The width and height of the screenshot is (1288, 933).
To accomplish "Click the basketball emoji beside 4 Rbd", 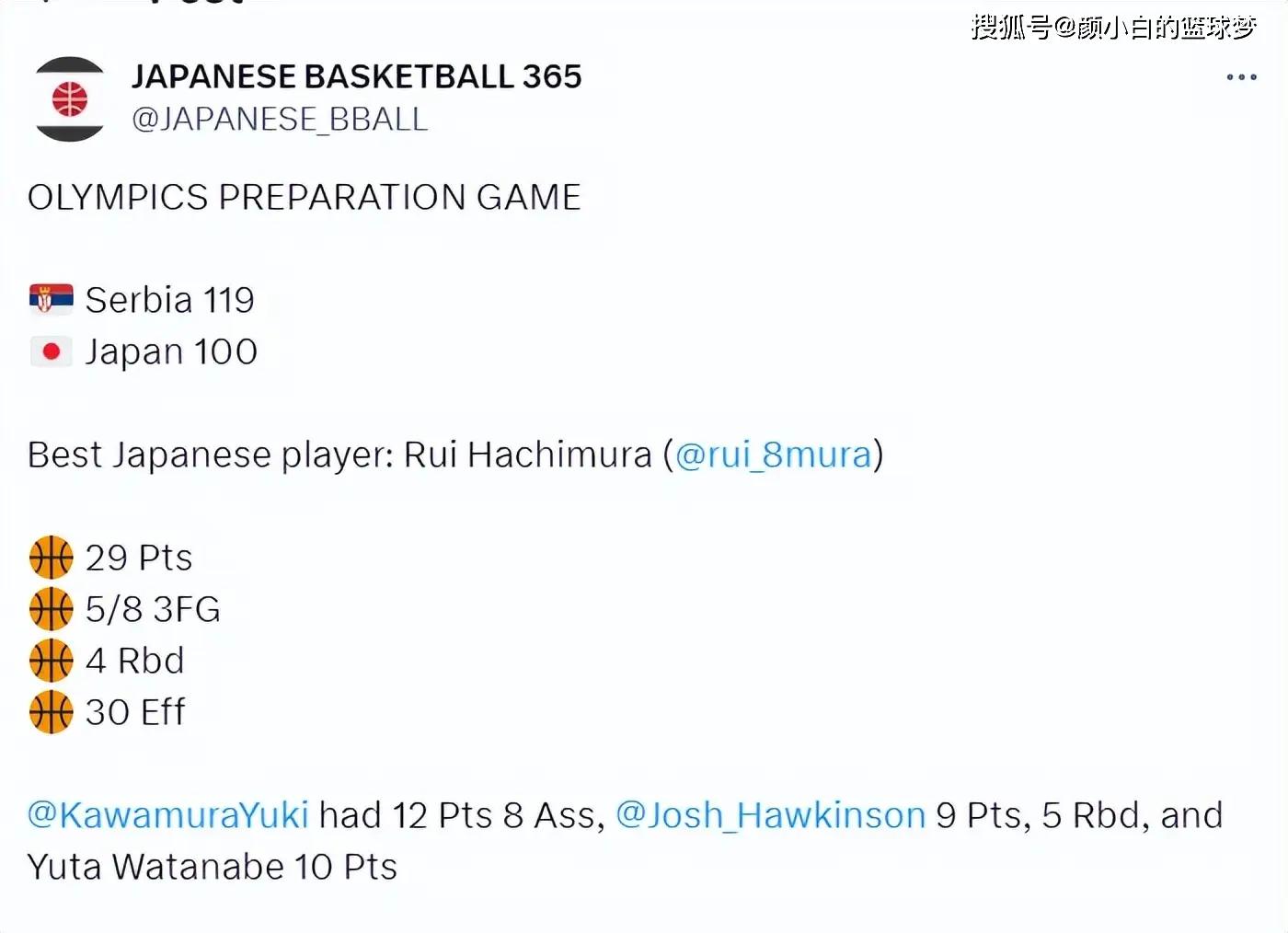I will [x=51, y=661].
